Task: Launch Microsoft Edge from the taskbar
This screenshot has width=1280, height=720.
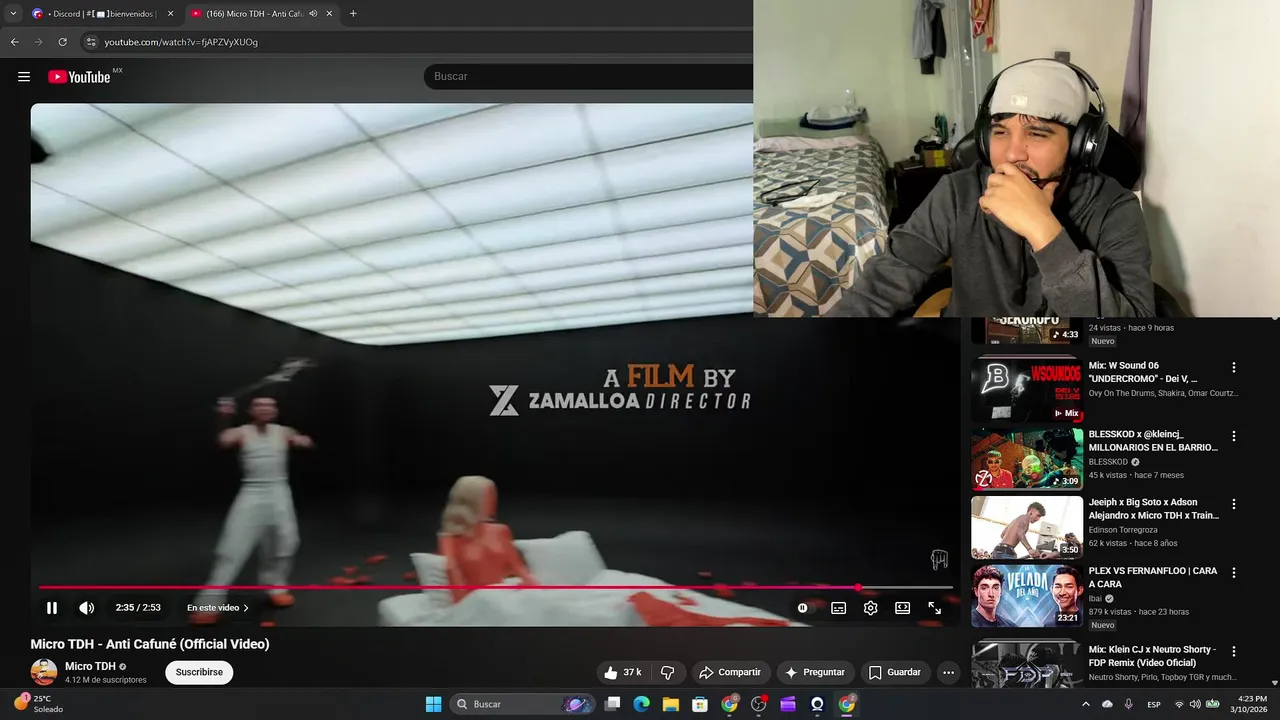Action: [642, 704]
